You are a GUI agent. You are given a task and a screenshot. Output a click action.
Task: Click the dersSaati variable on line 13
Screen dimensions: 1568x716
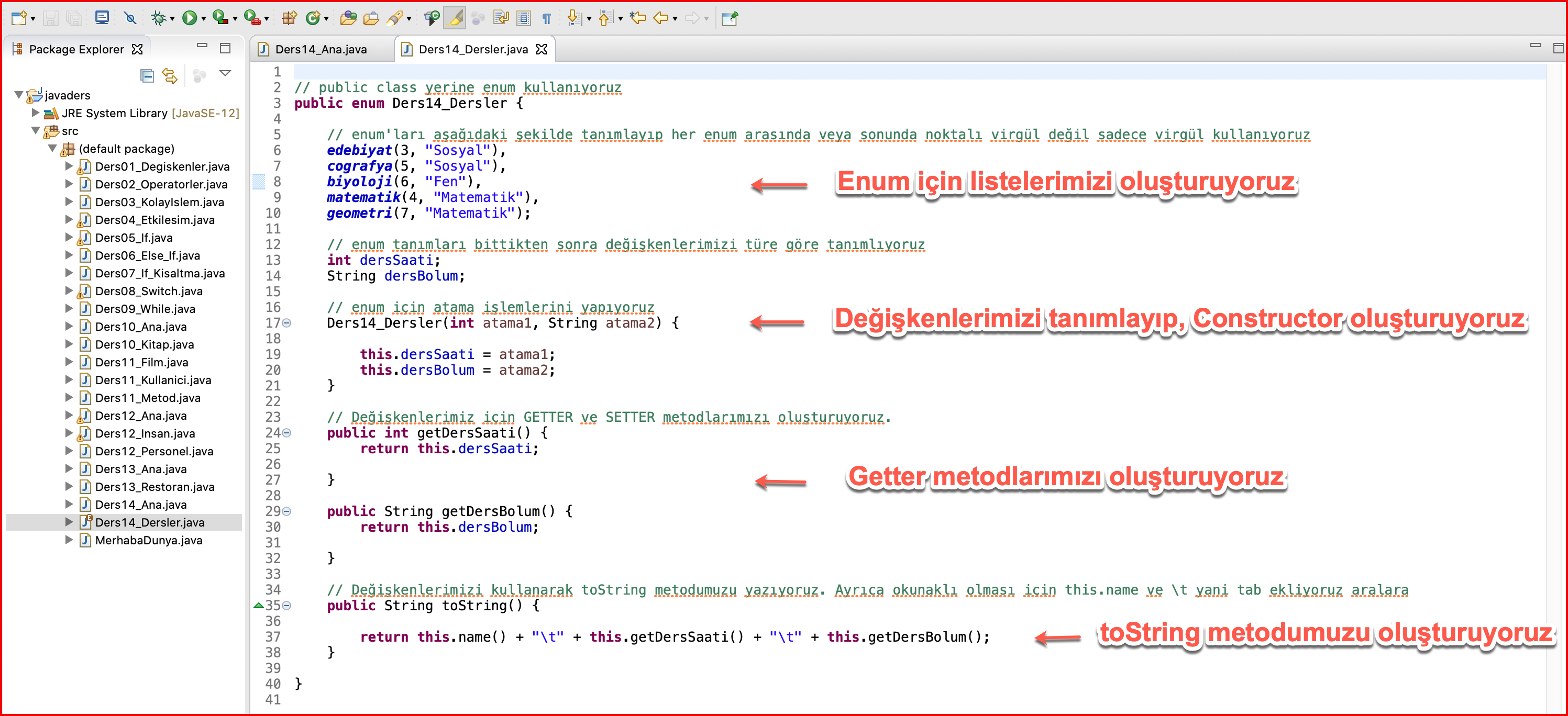coord(396,260)
